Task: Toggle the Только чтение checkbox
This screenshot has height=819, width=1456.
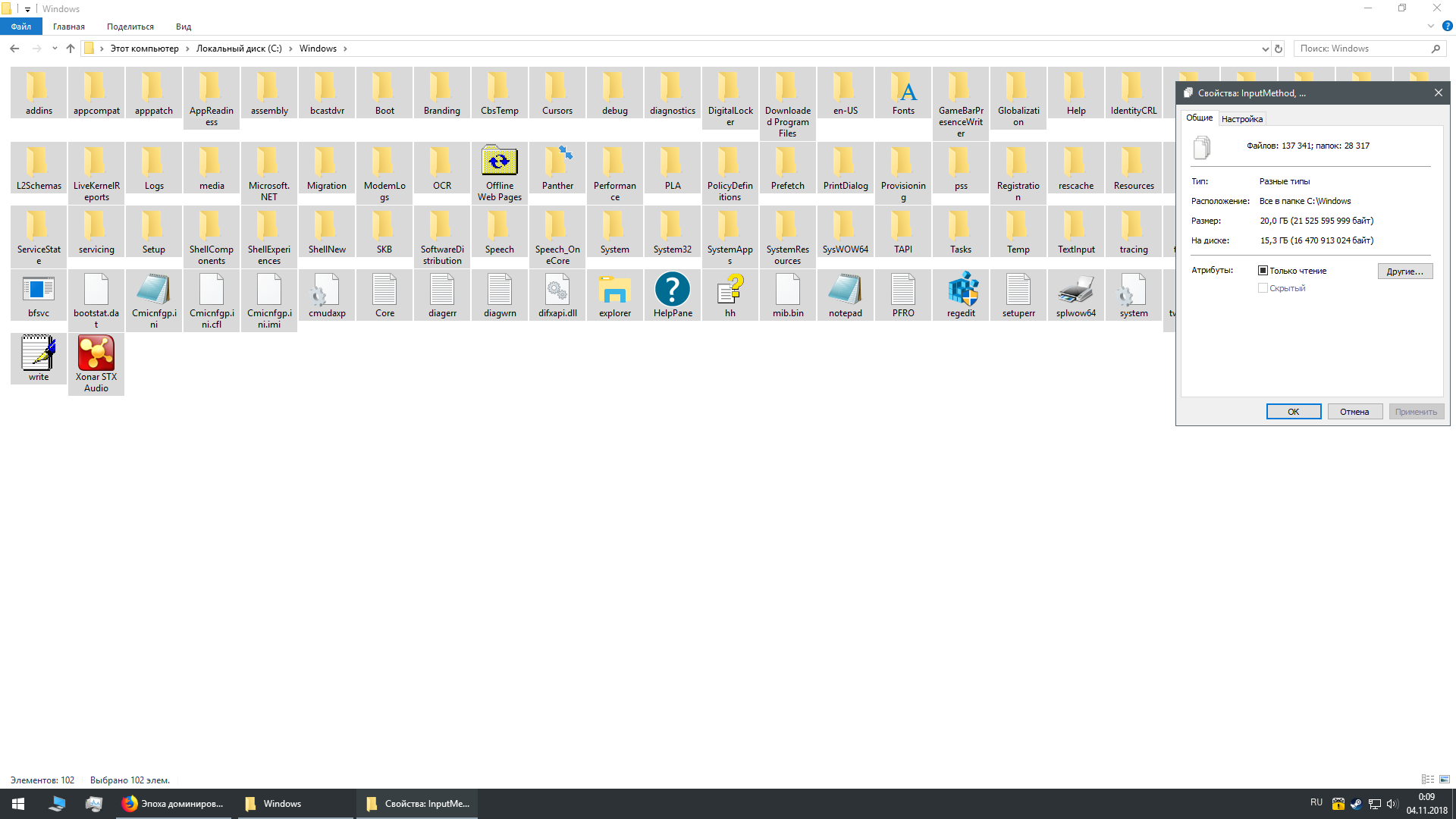Action: pos(1263,271)
